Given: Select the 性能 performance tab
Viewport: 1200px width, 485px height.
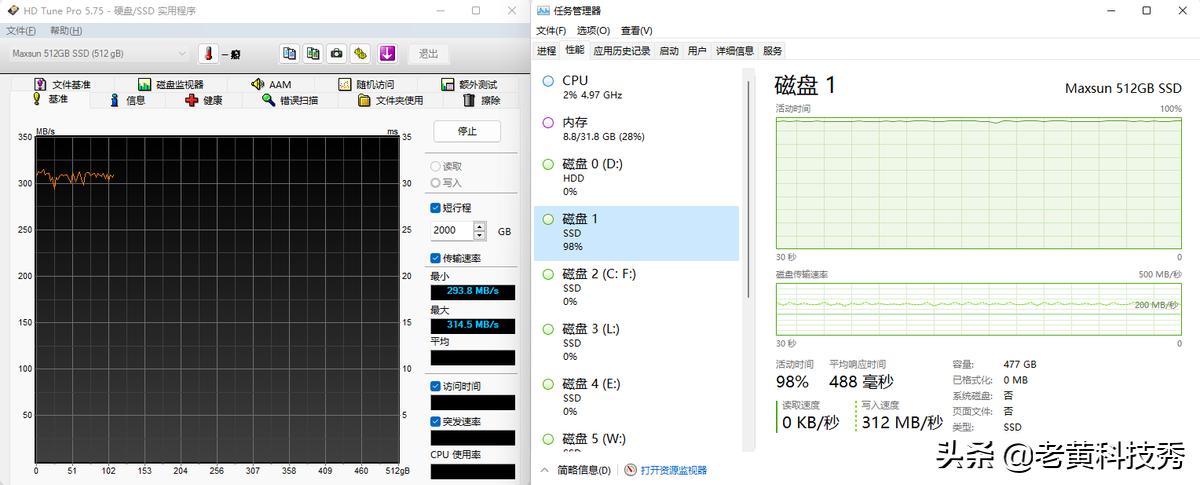Looking at the screenshot, I should (x=575, y=50).
